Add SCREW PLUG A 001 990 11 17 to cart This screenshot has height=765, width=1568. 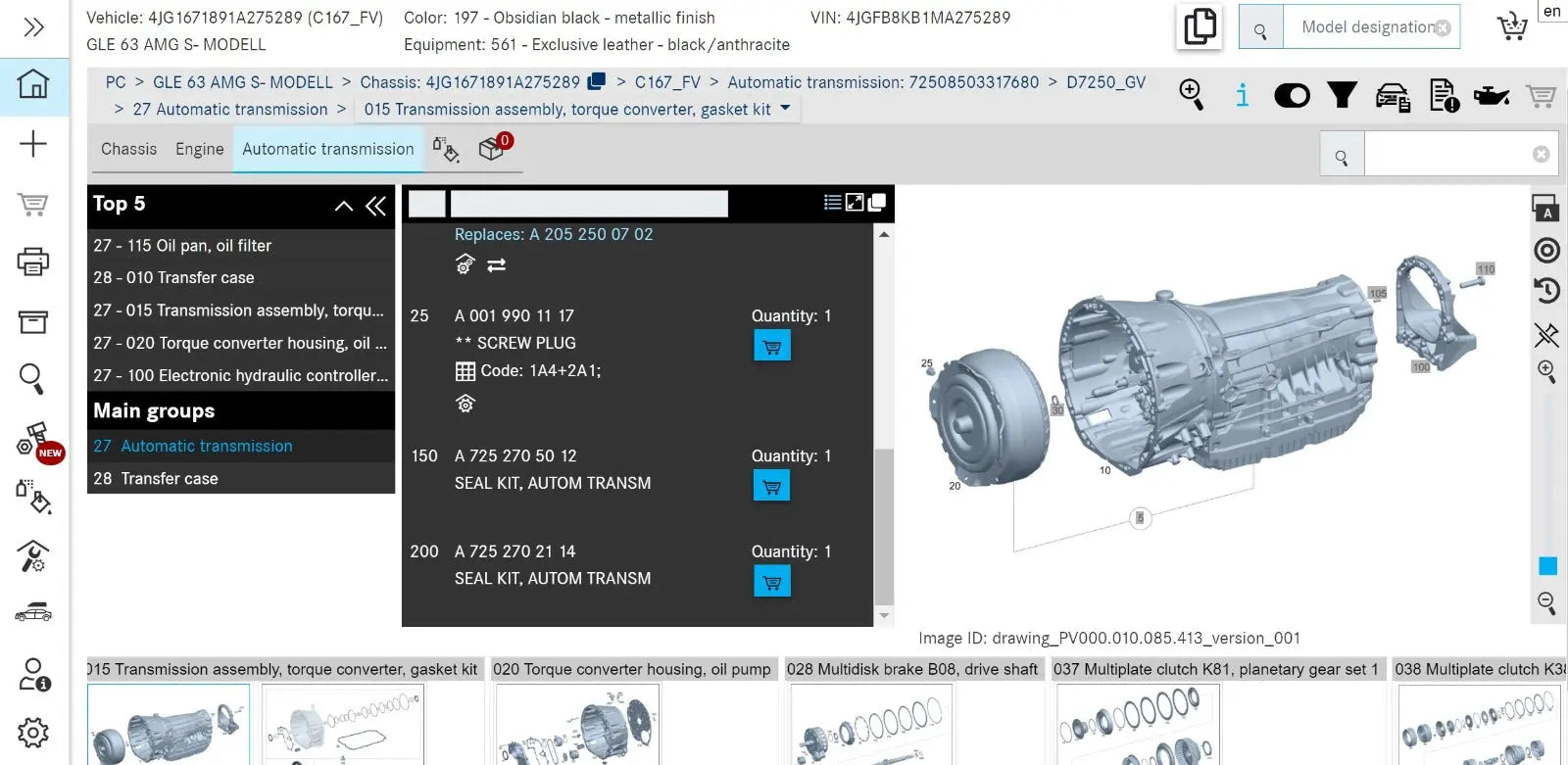(x=772, y=346)
